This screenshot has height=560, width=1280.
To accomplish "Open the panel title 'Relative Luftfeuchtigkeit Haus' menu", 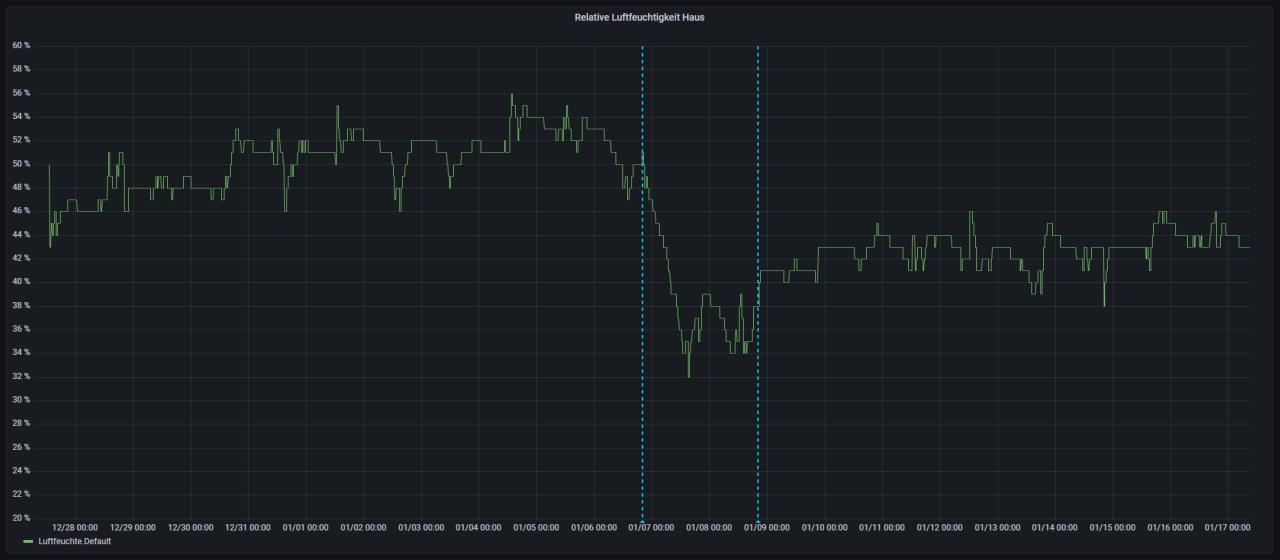I will click(639, 17).
